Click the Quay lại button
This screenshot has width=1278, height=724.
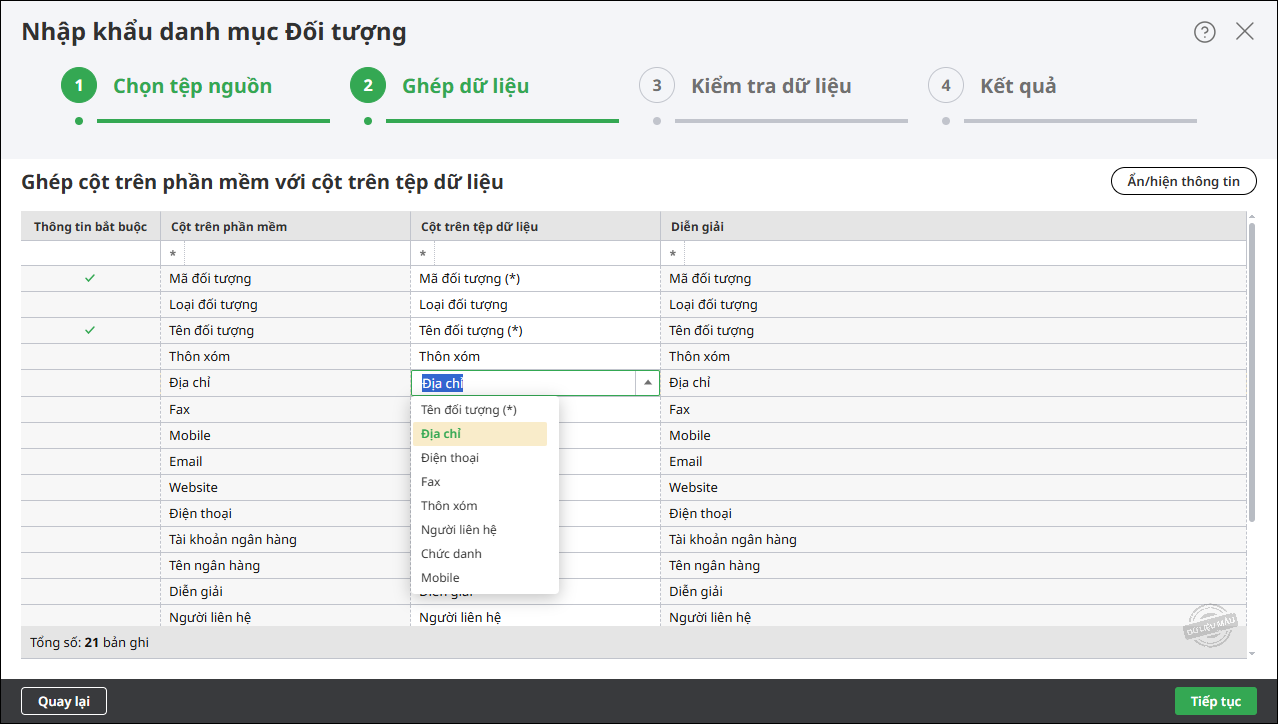pyautogui.click(x=64, y=701)
